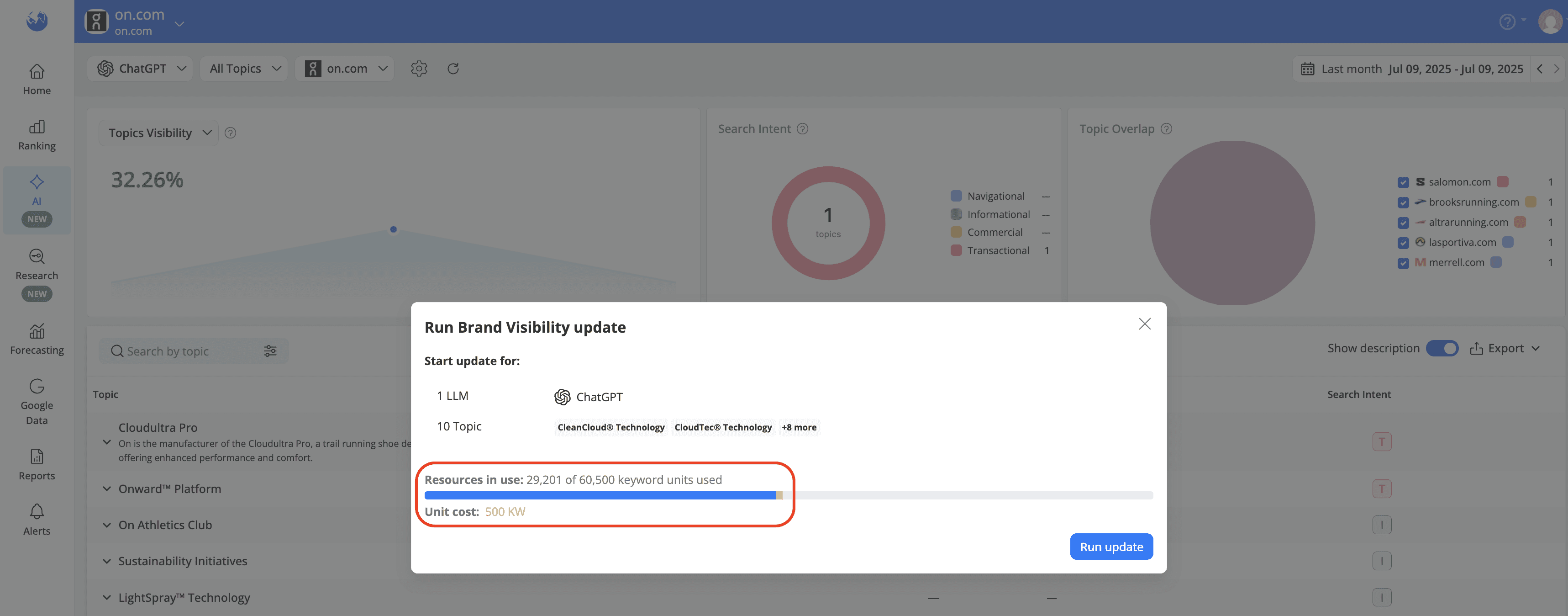1568x616 pixels.
Task: Select the Forecasting sidebar icon
Action: [x=37, y=339]
